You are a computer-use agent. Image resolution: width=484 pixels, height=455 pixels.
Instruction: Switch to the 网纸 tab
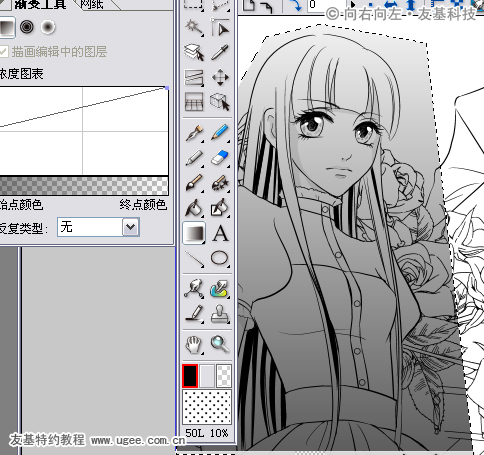click(92, 4)
